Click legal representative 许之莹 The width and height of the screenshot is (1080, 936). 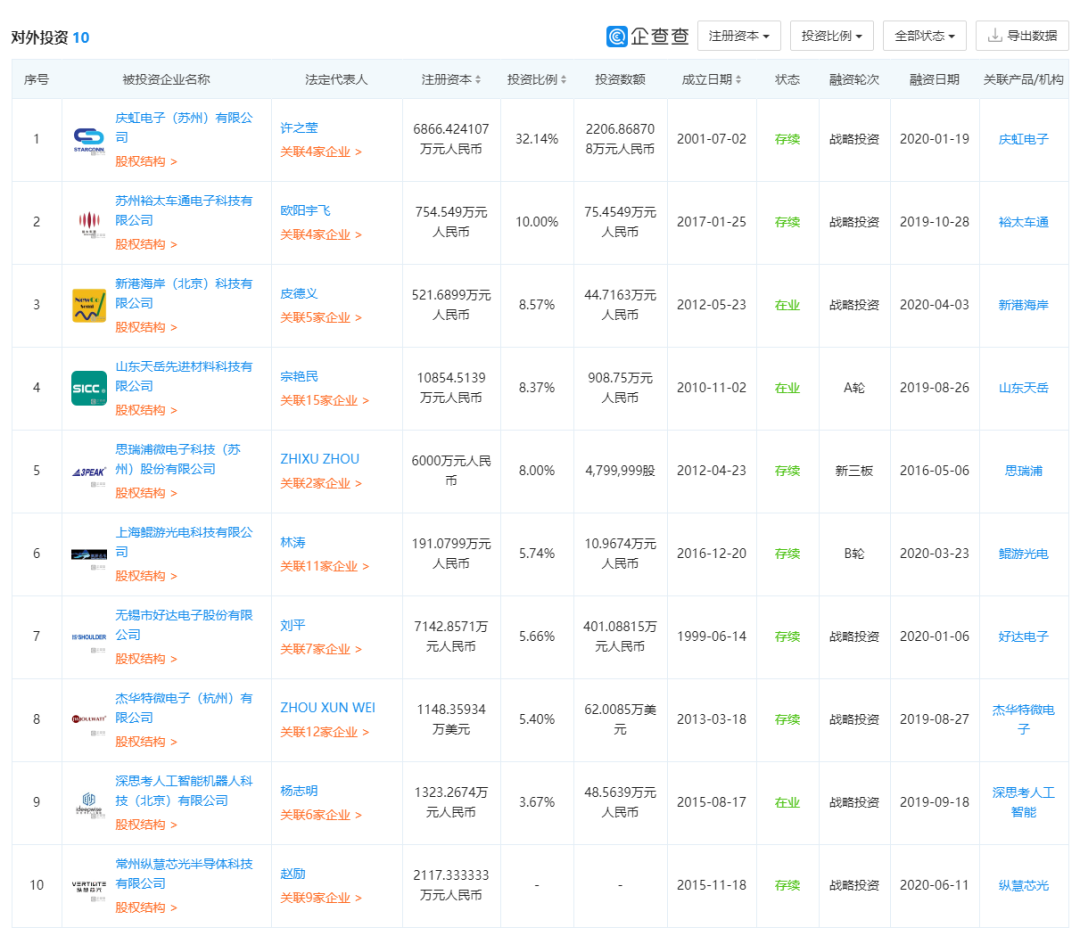point(299,128)
